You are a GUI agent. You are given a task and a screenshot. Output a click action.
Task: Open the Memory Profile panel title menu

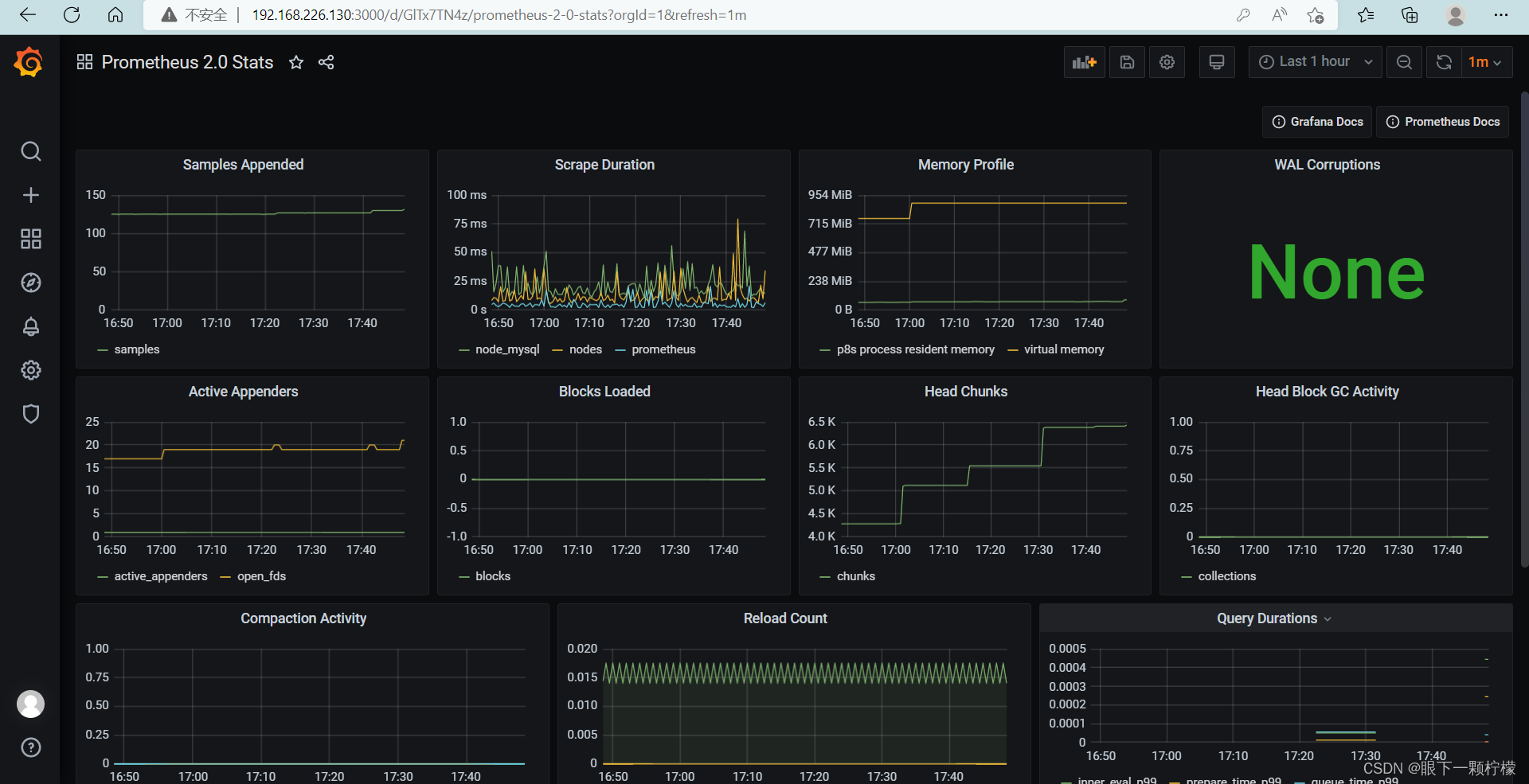[x=966, y=165]
